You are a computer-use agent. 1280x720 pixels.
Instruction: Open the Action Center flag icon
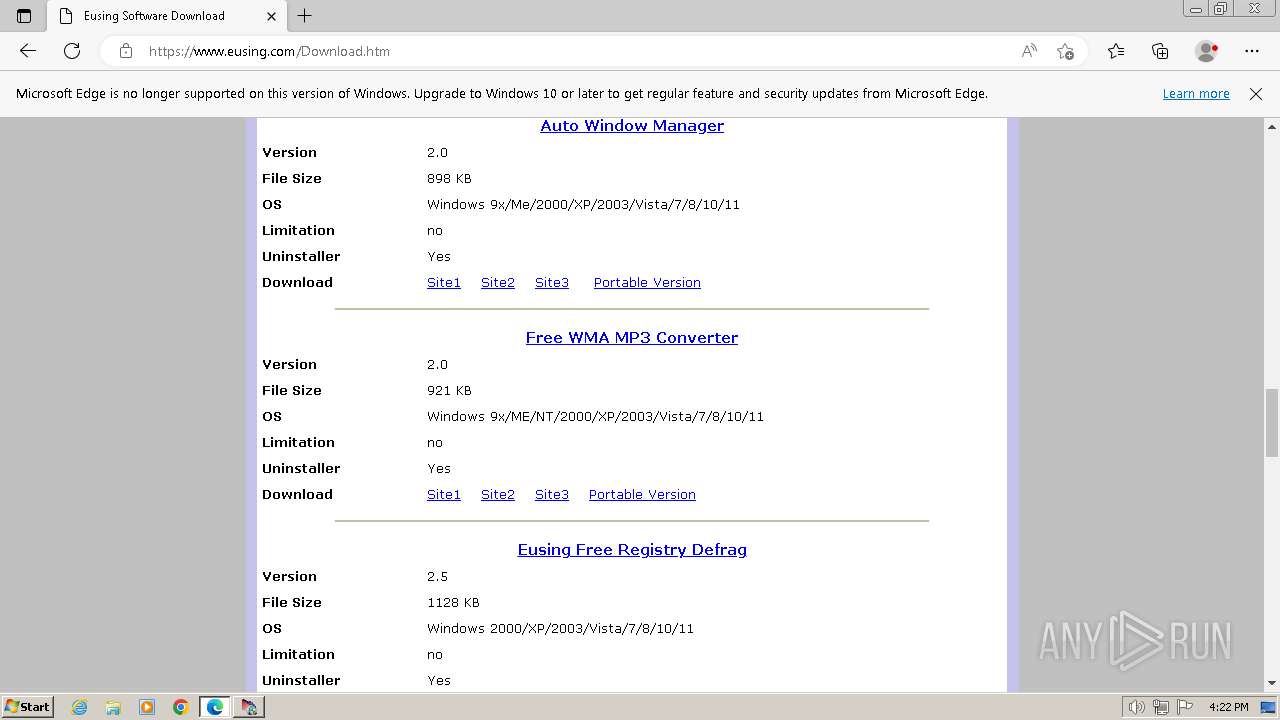tap(1184, 707)
